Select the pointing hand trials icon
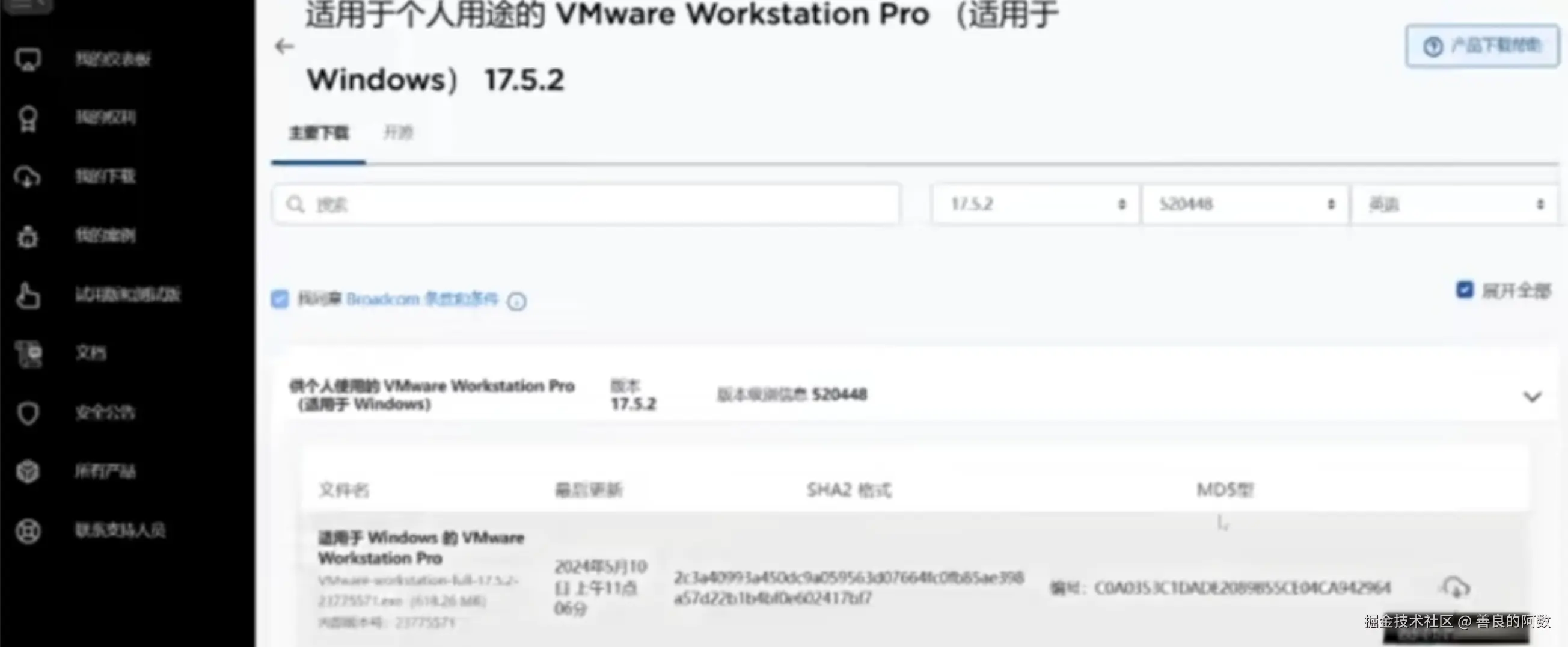Image resolution: width=1568 pixels, height=647 pixels. coord(28,296)
